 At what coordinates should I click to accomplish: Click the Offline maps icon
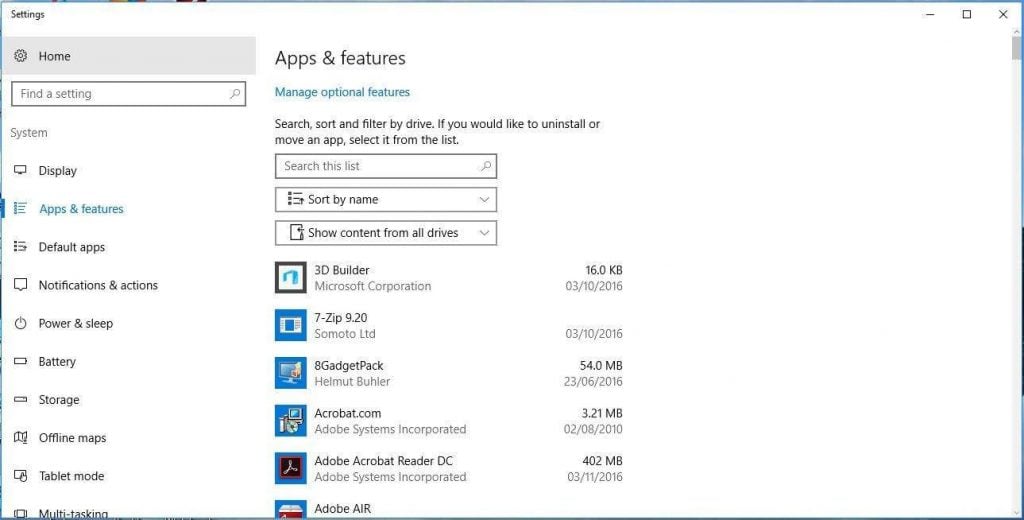20,438
